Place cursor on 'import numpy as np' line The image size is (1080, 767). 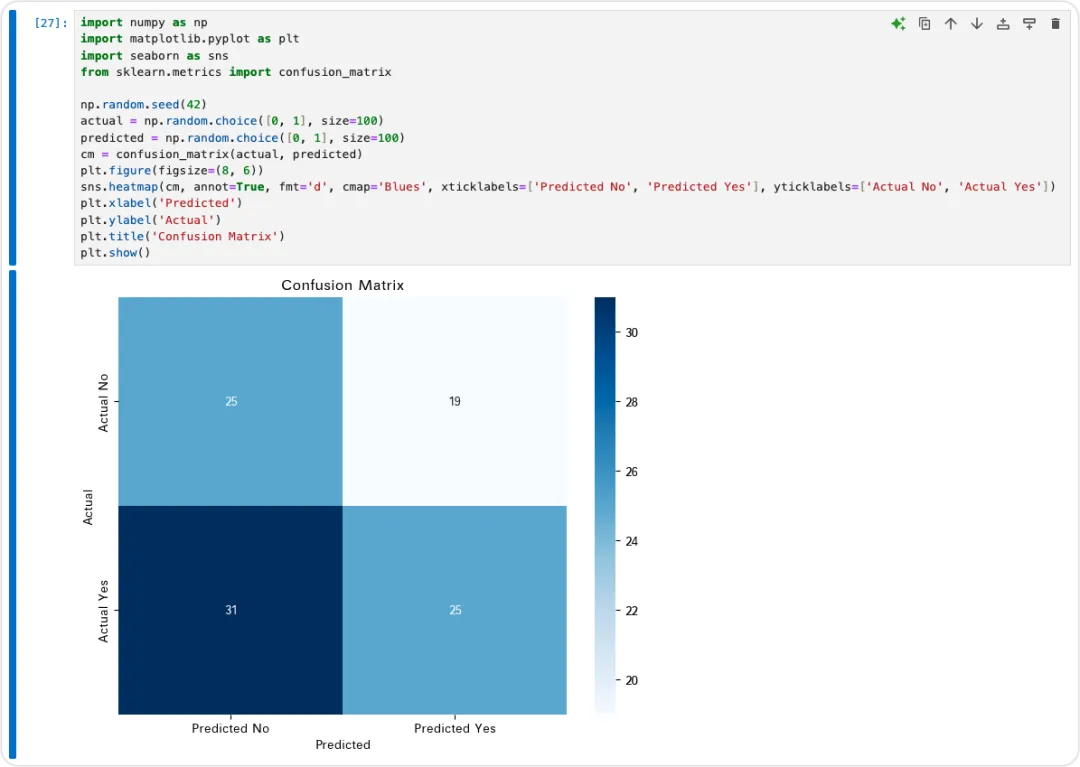click(x=144, y=23)
